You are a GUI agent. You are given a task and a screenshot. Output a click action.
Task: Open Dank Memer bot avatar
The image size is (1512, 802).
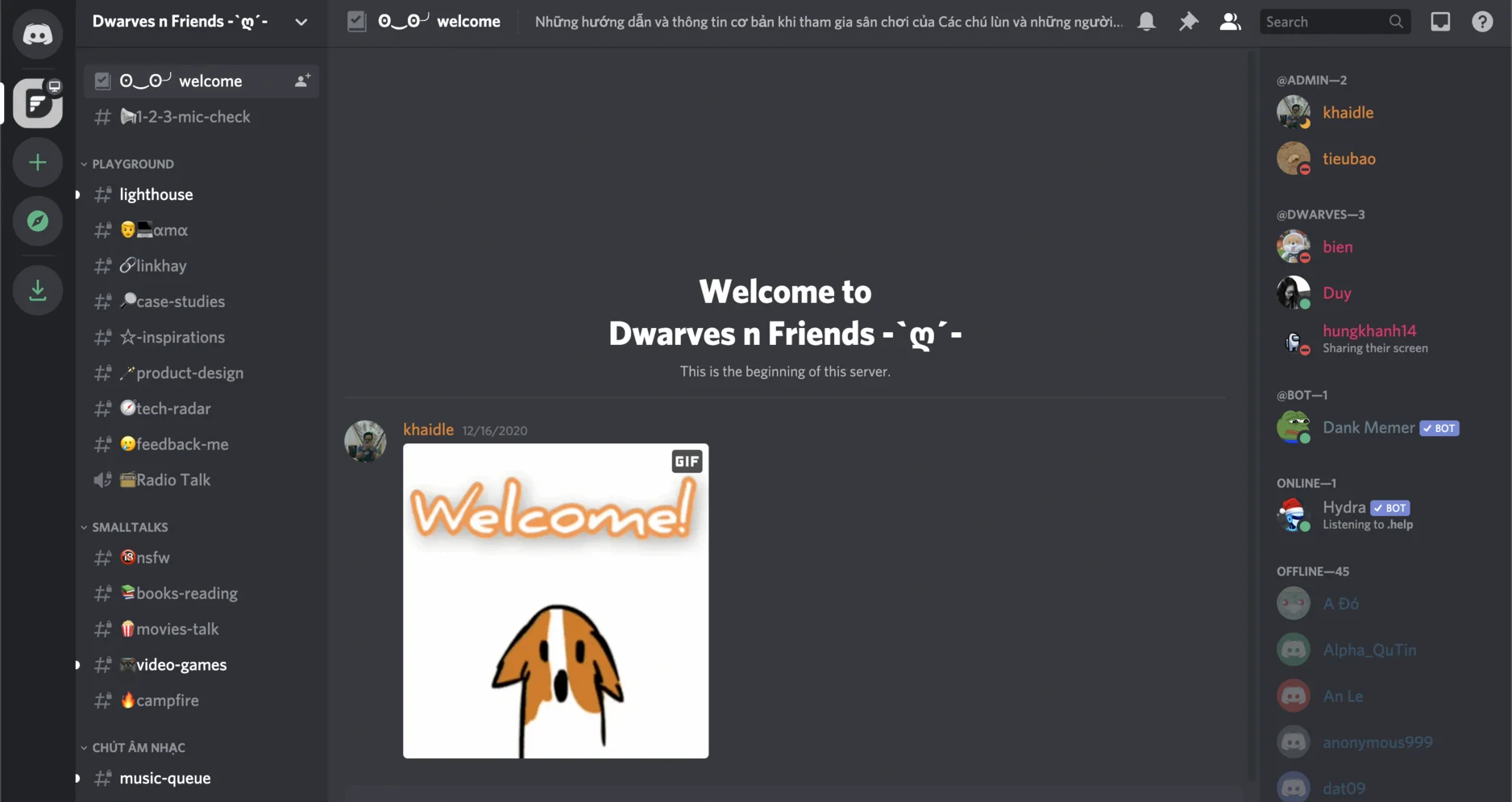click(1294, 427)
